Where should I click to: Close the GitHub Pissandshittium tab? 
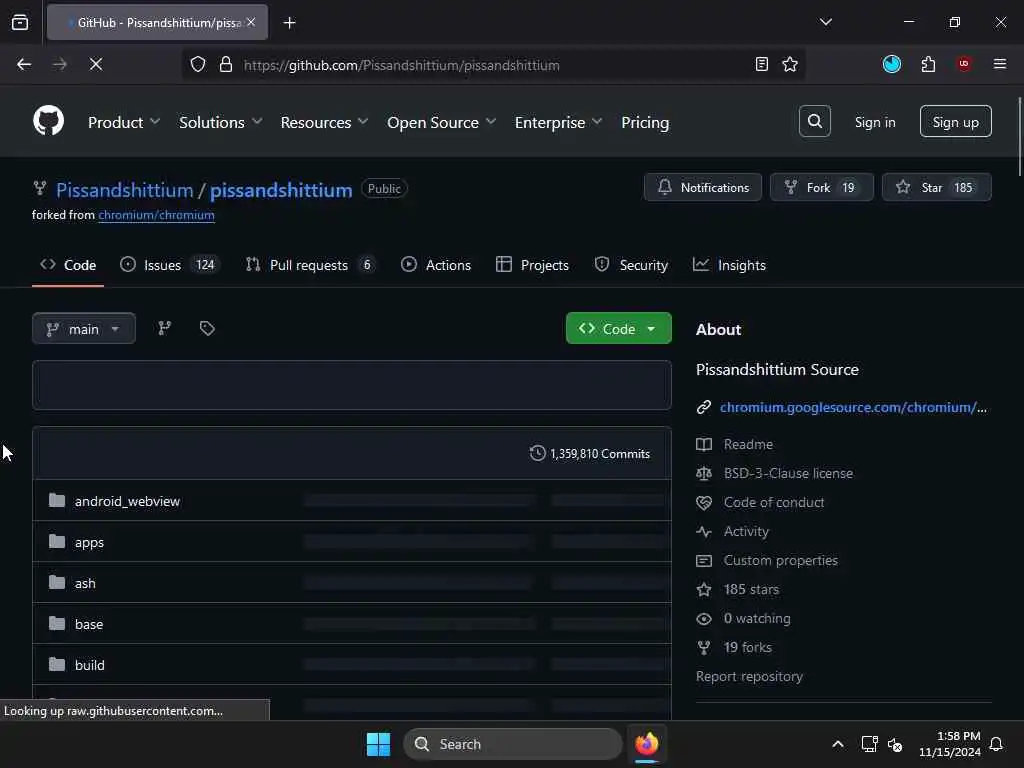click(x=251, y=22)
